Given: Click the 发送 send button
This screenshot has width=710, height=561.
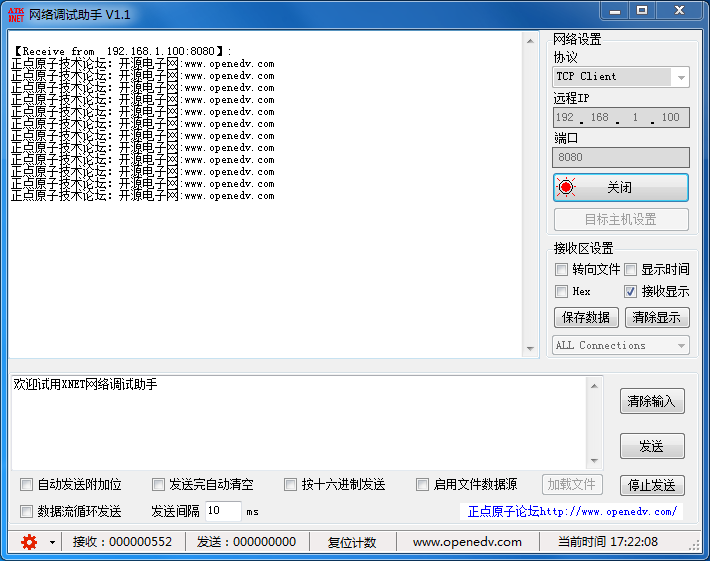Looking at the screenshot, I should (x=652, y=446).
